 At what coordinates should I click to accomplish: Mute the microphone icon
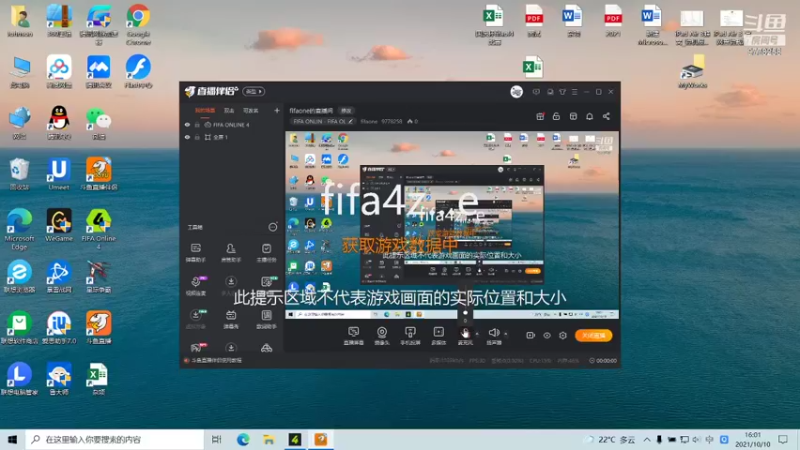click(465, 333)
